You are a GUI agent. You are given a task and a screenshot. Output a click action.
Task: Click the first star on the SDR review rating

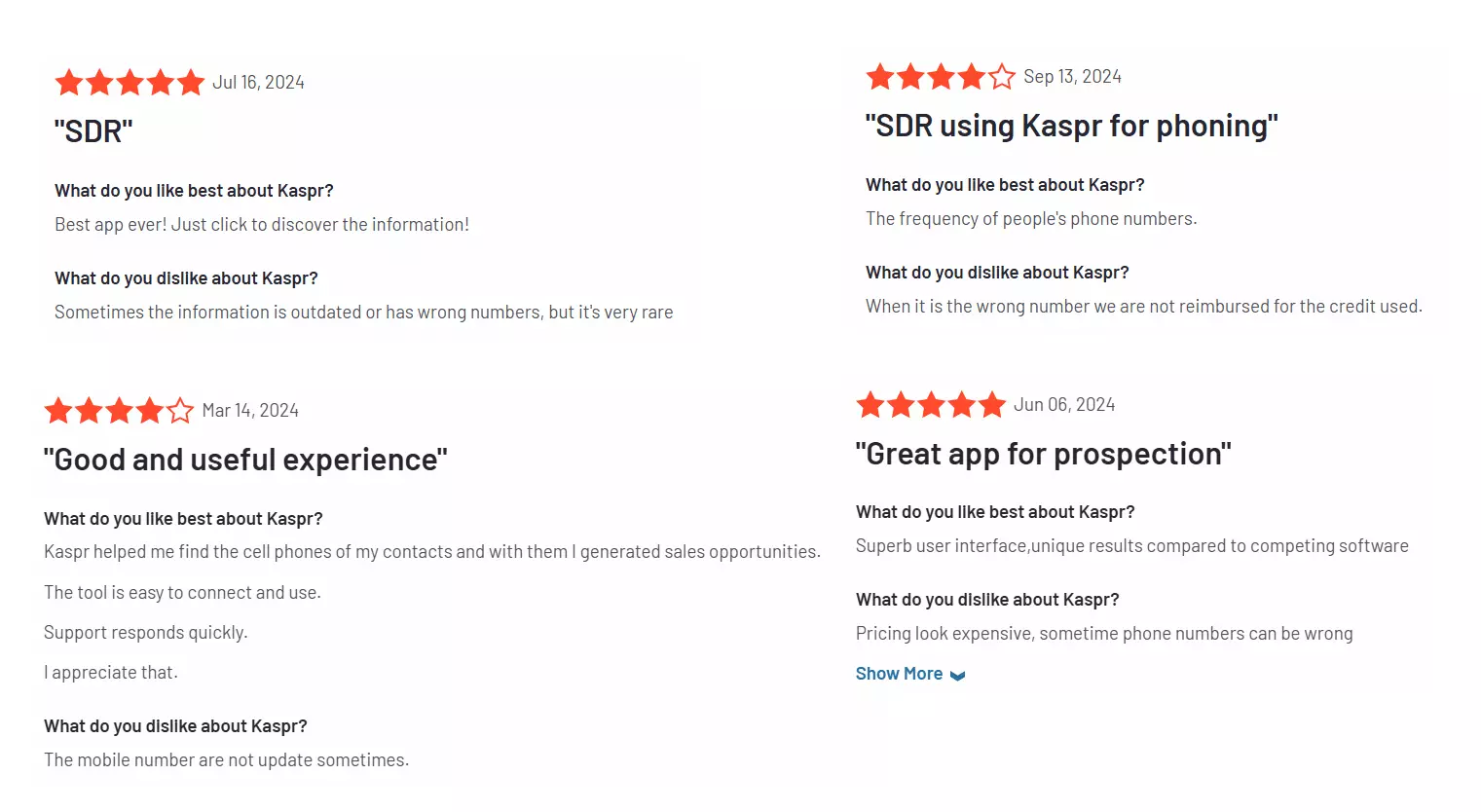tap(69, 82)
